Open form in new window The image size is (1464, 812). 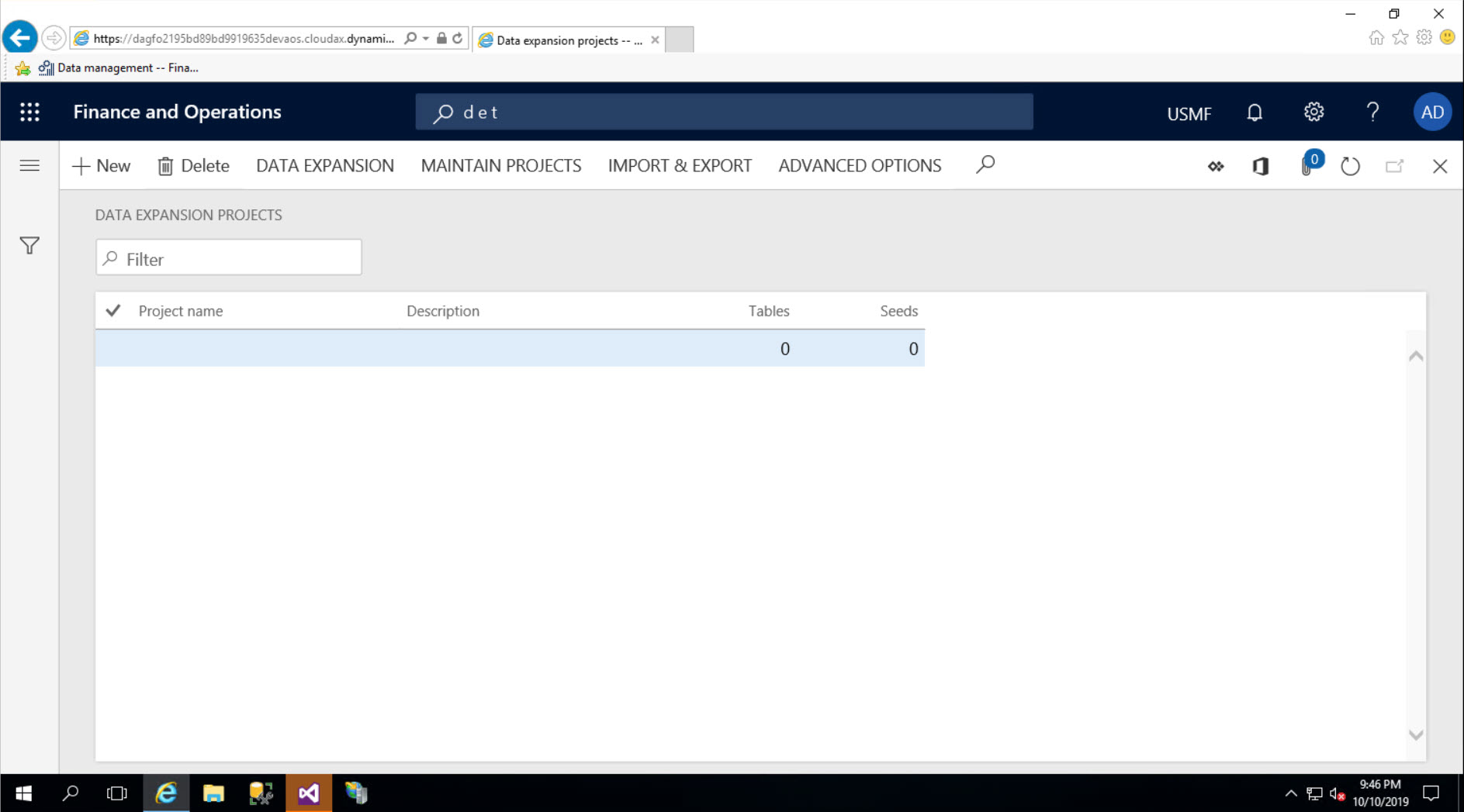(1394, 166)
